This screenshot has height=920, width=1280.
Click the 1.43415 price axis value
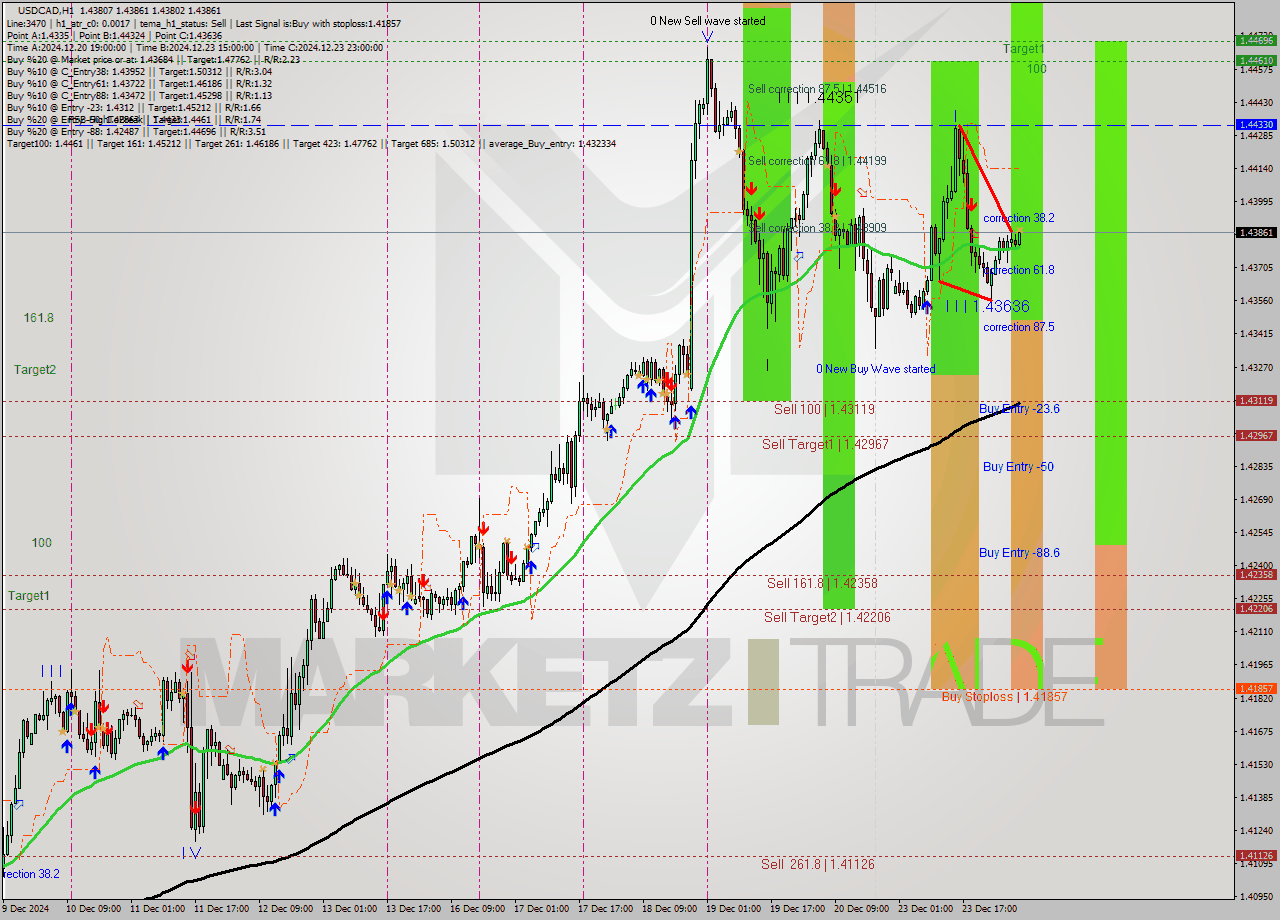[x=1256, y=334]
